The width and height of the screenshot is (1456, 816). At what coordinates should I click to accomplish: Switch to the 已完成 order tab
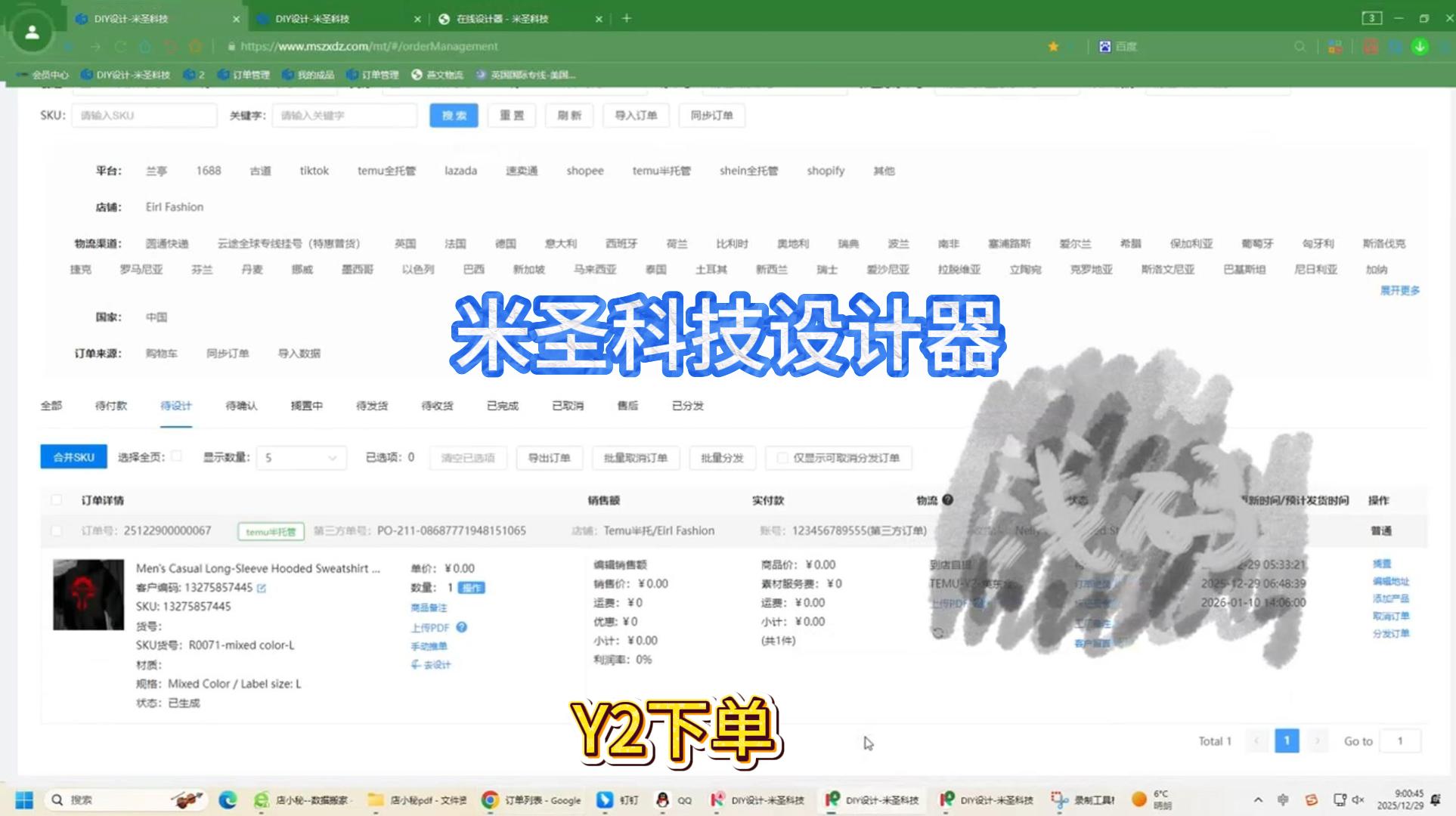click(x=503, y=406)
